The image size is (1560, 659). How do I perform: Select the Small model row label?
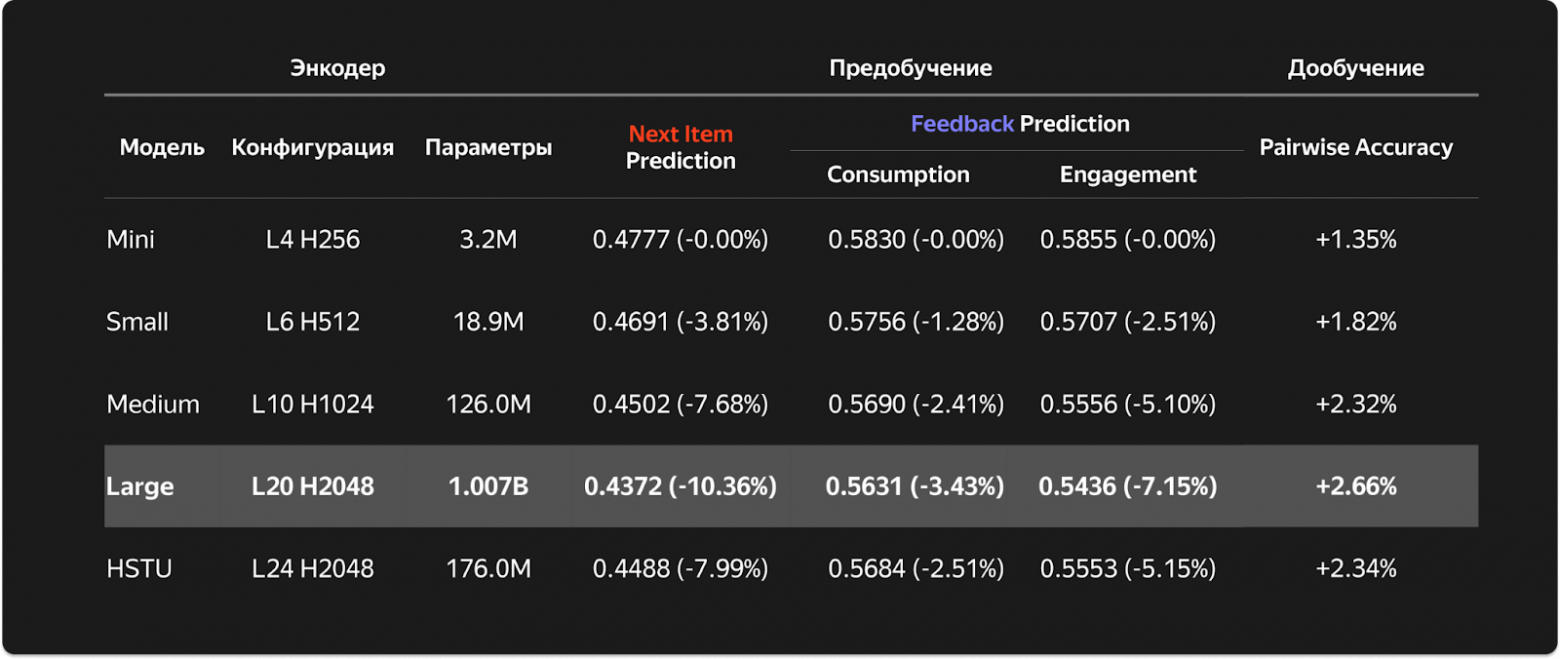[137, 322]
